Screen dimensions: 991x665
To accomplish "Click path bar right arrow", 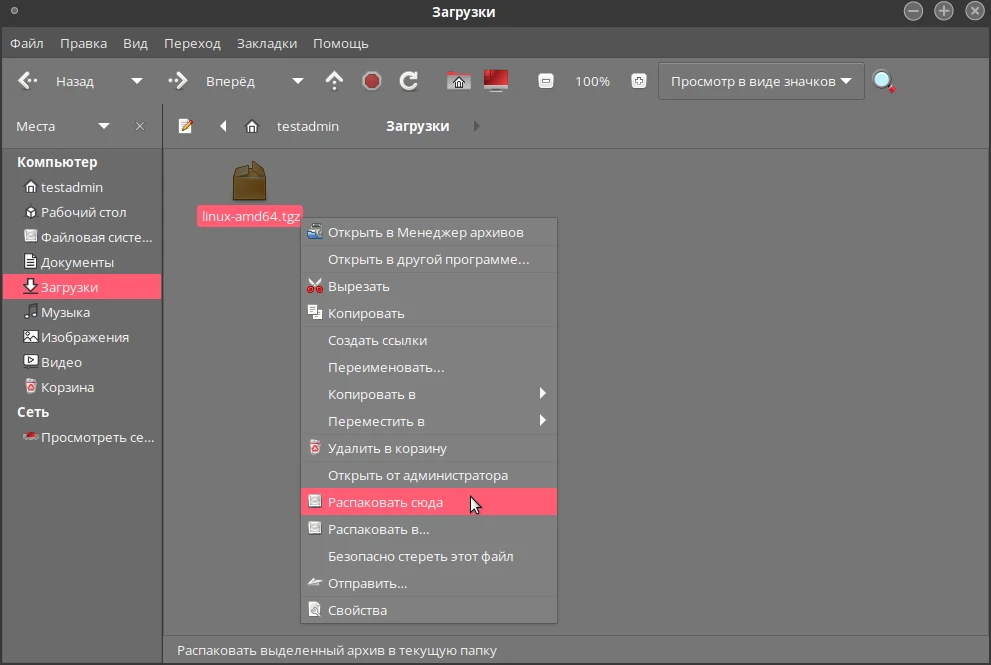I will pyautogui.click(x=477, y=126).
